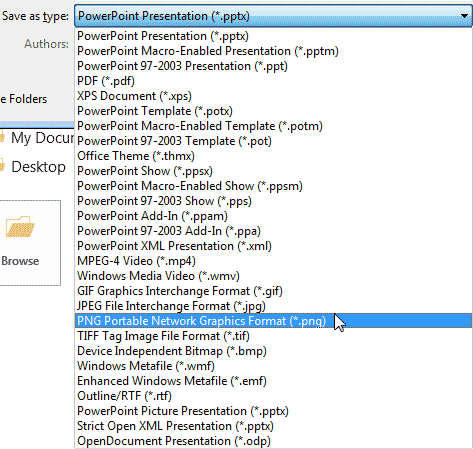Screen dimensions: 473x449
Task: Select PowerPoint Macro-Enabled Show (*.ppsm)
Action: click(x=273, y=186)
